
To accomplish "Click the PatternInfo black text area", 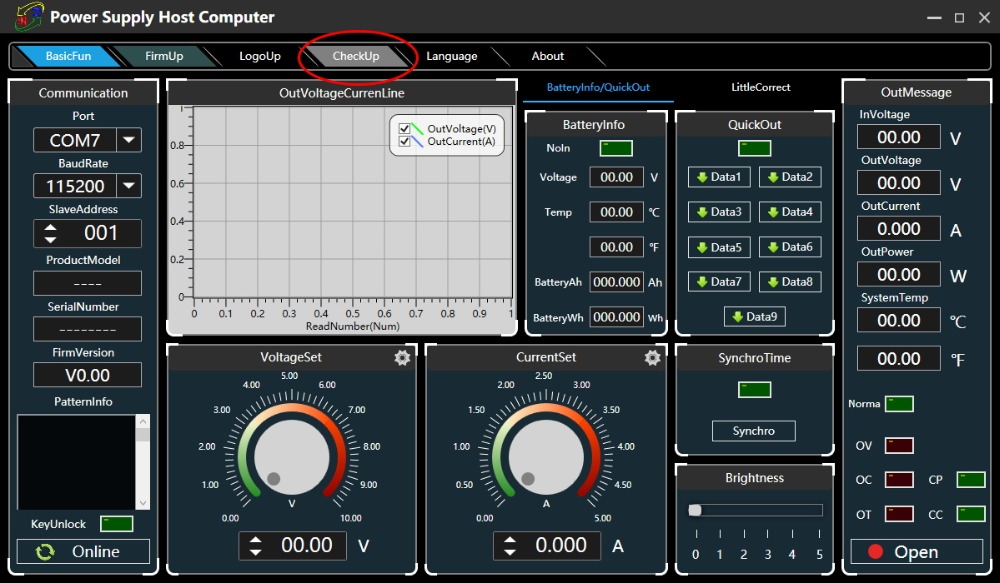I will coord(77,462).
